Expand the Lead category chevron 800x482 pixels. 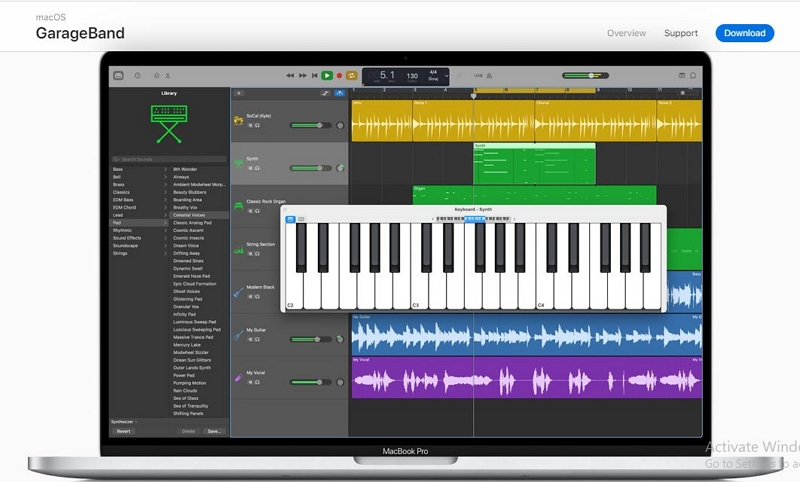[x=165, y=215]
